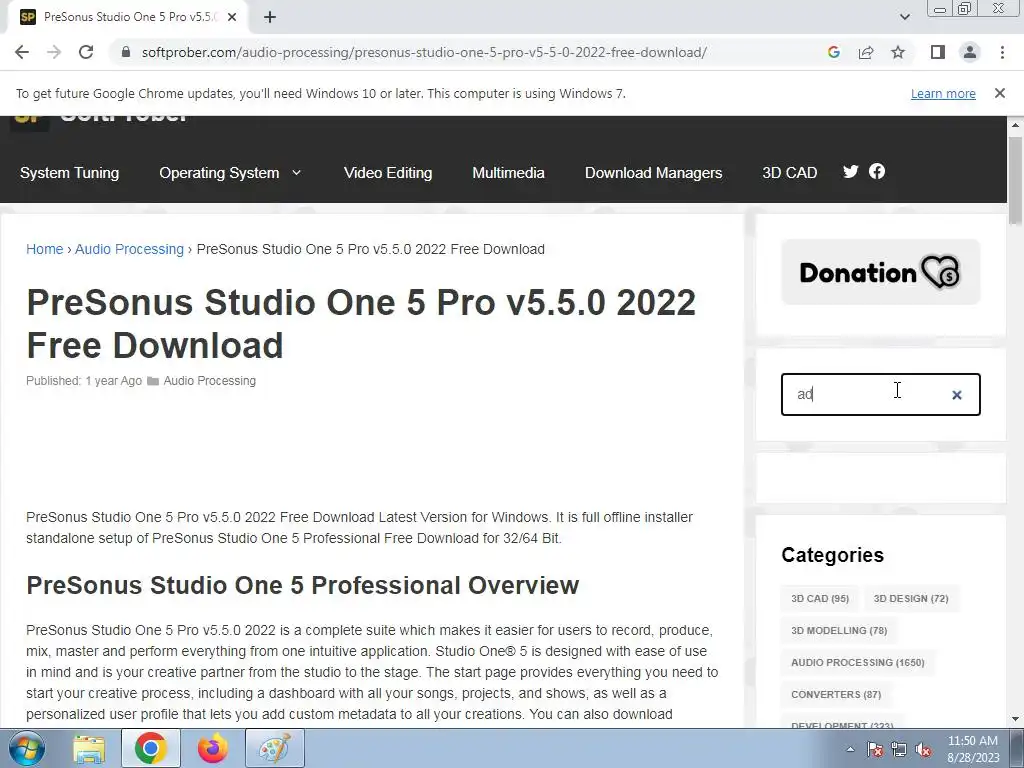Visit the site's Twitter page
1024x768 pixels.
[850, 171]
